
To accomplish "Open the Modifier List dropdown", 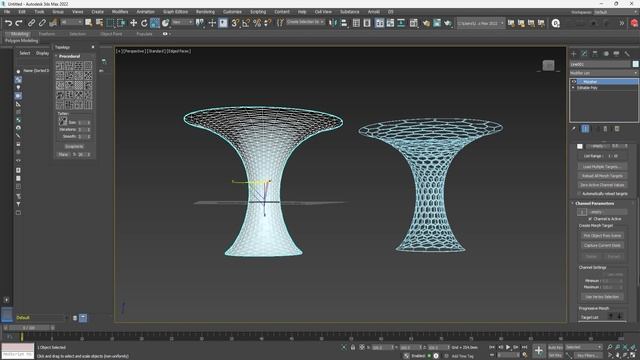I will [x=604, y=73].
